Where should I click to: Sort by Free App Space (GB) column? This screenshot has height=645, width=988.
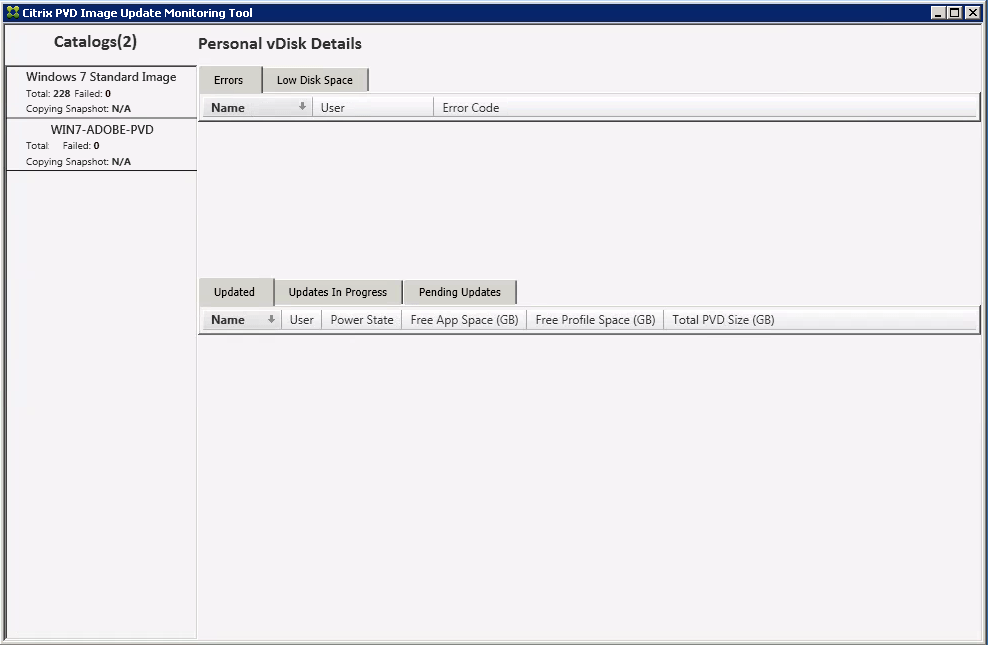(463, 319)
